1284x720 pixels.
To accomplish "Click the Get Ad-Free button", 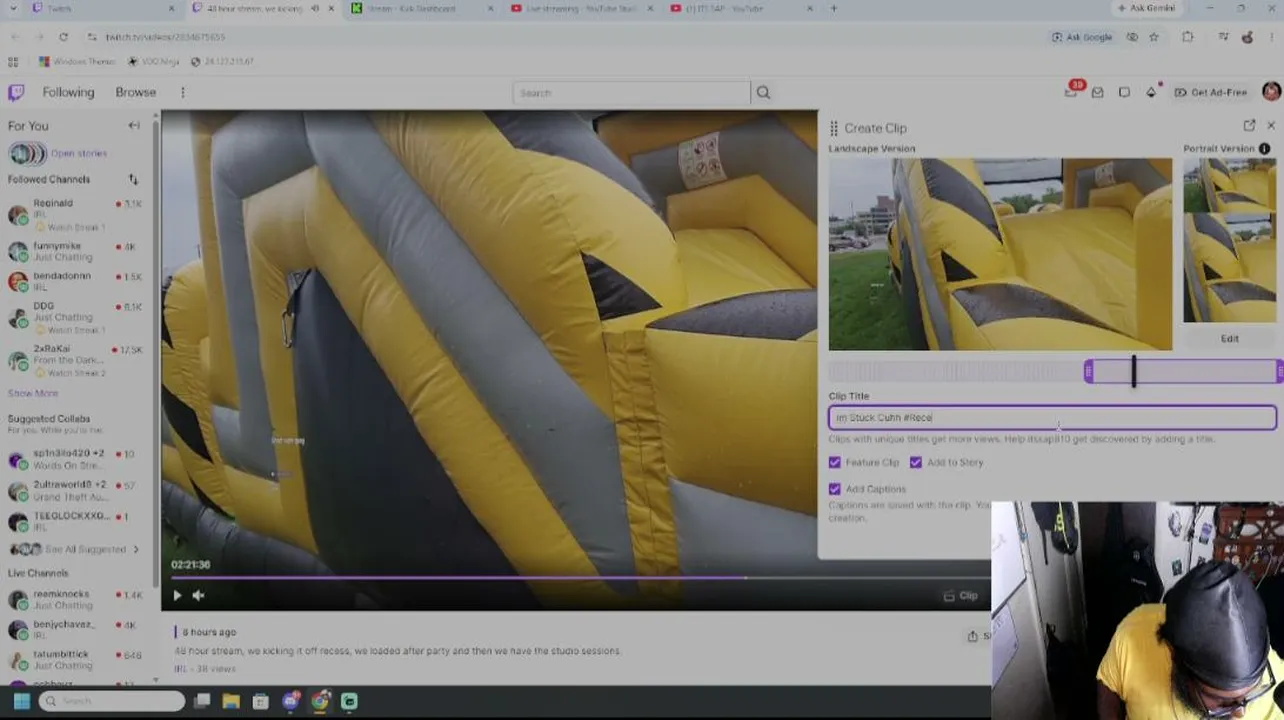I will pos(1211,92).
